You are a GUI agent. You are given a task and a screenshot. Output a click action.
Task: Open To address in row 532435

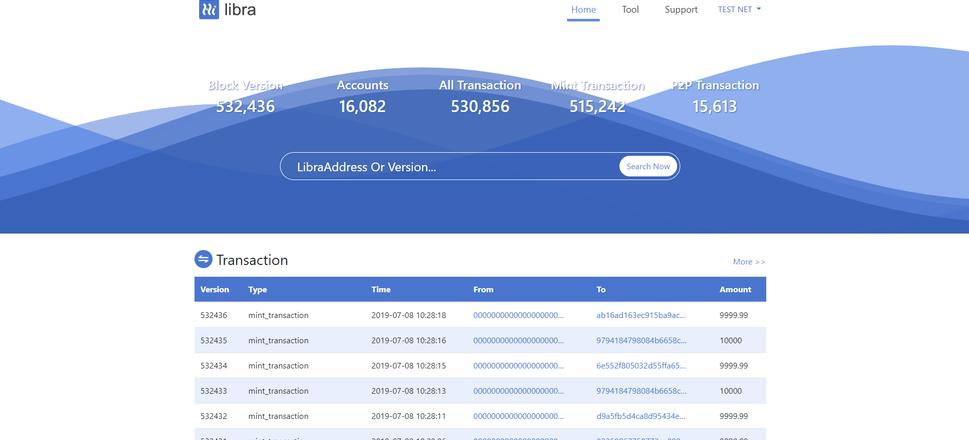coord(641,341)
